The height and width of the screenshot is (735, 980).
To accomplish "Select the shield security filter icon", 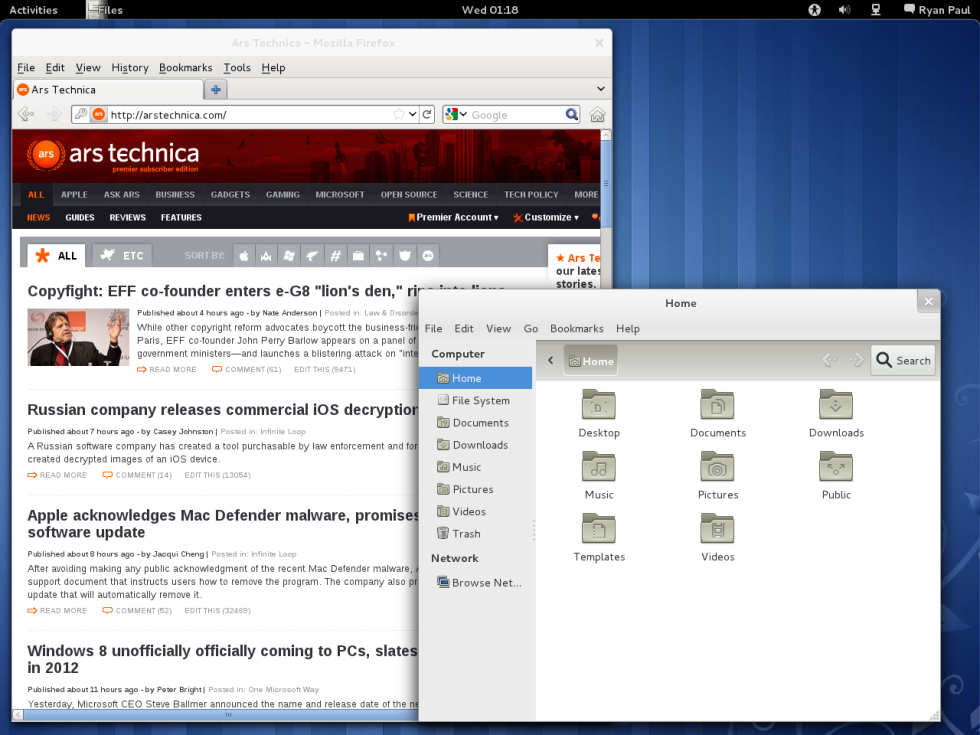I will point(404,255).
